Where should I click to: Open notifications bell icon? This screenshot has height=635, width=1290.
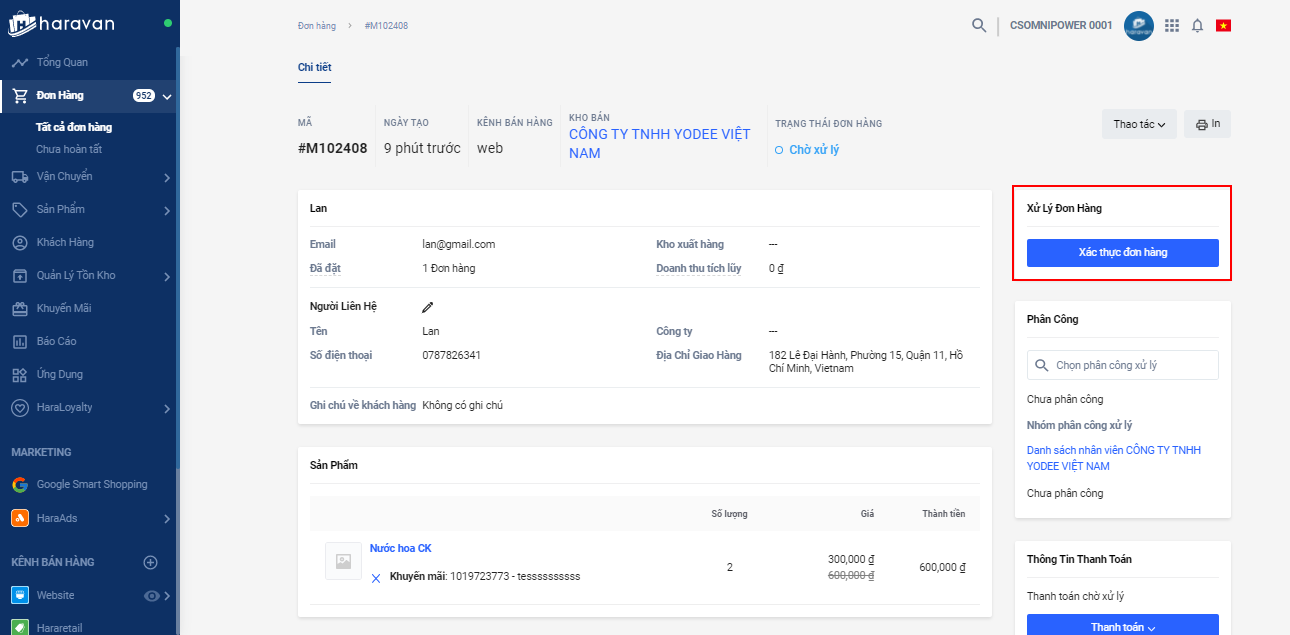click(x=1197, y=25)
